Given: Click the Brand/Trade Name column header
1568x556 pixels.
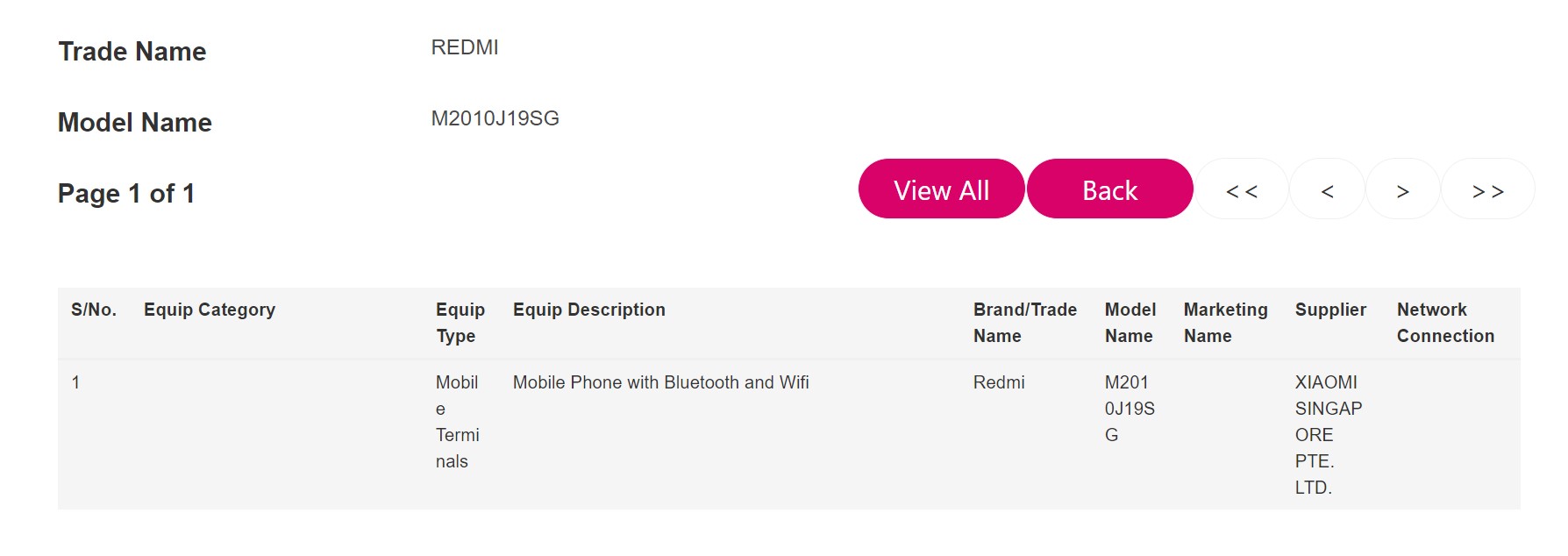Looking at the screenshot, I should point(1024,323).
